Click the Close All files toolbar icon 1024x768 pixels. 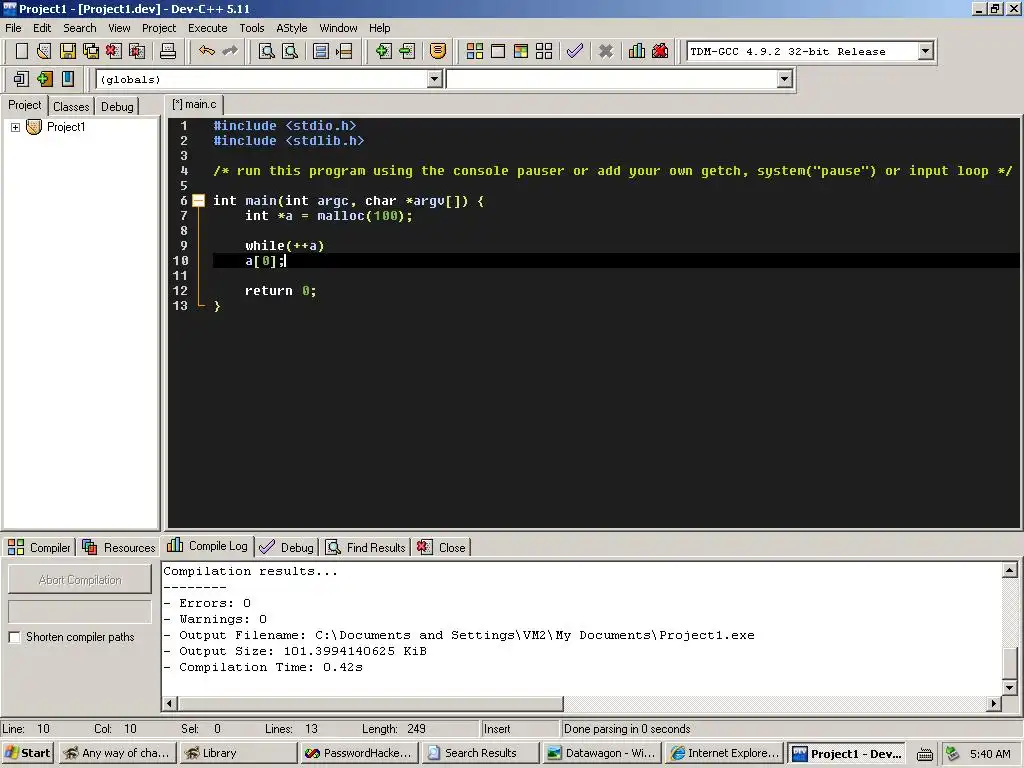137,51
